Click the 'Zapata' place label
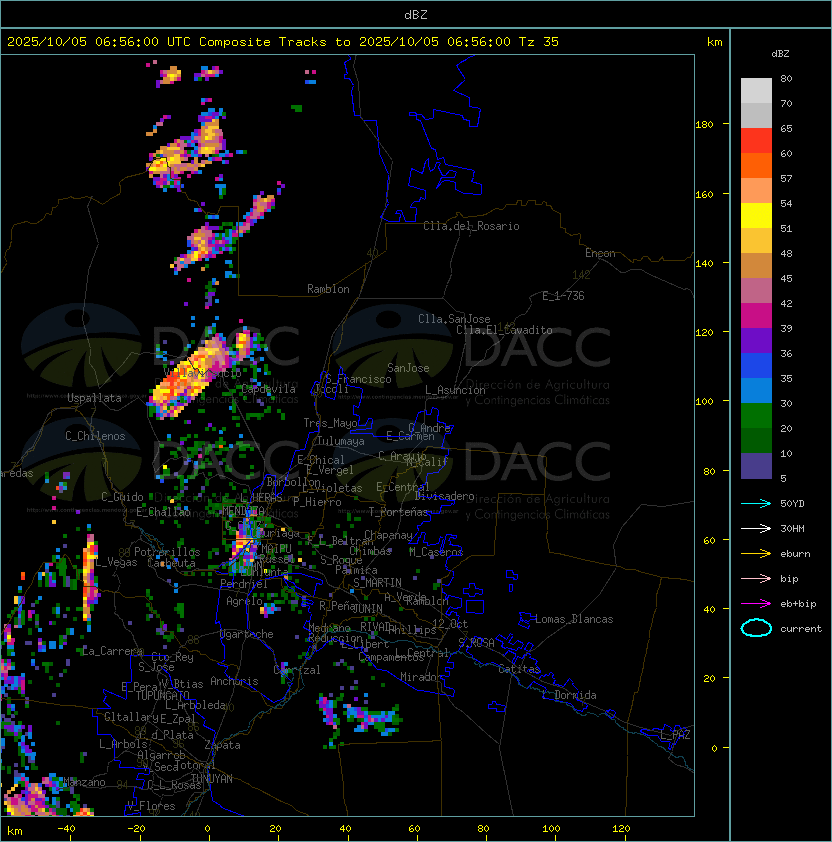832x842 pixels. (x=222, y=745)
